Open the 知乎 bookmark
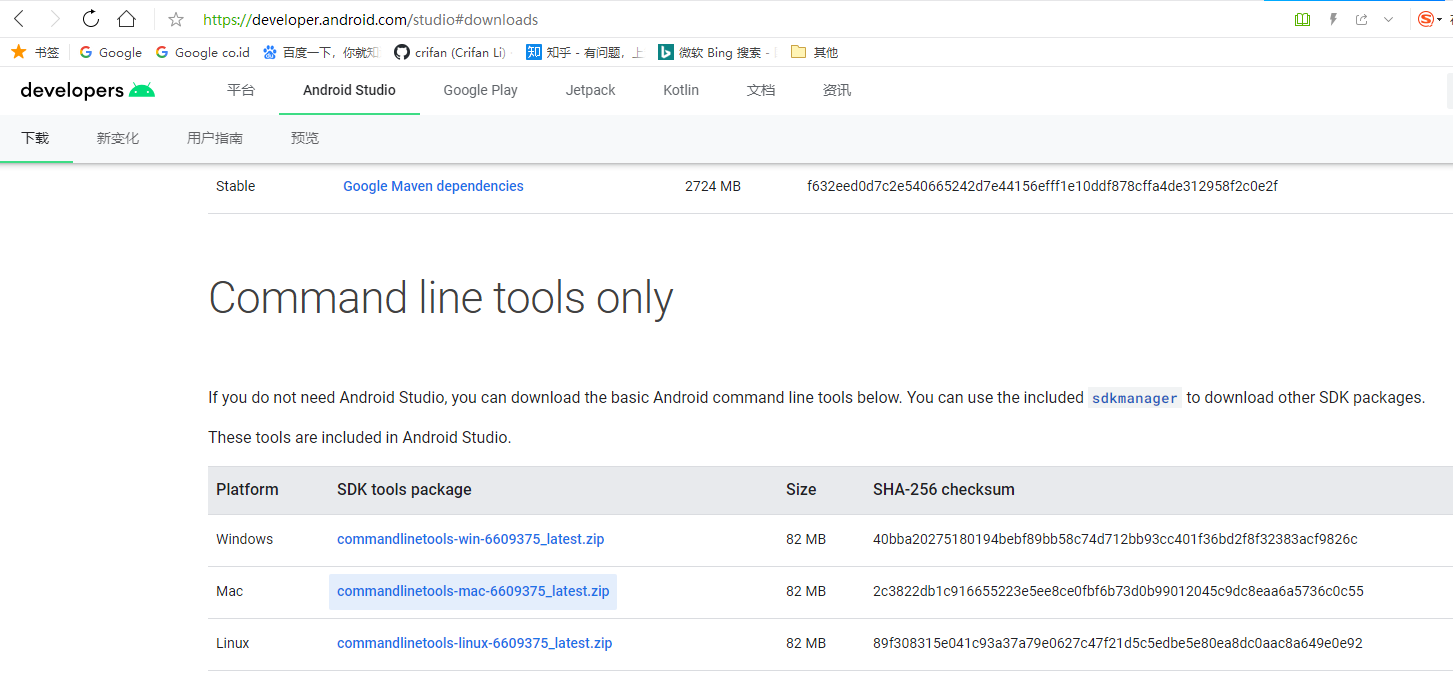The height and width of the screenshot is (678, 1453). pyautogui.click(x=585, y=52)
